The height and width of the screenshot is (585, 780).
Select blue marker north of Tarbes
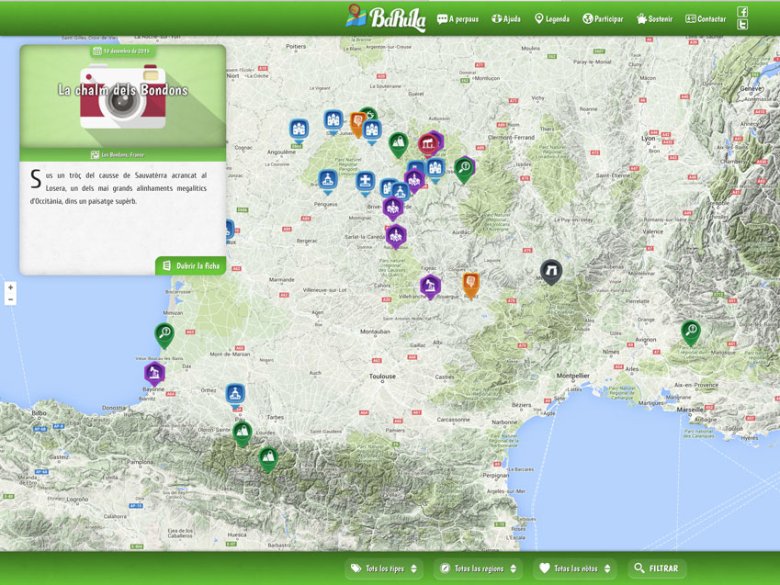pyautogui.click(x=235, y=395)
